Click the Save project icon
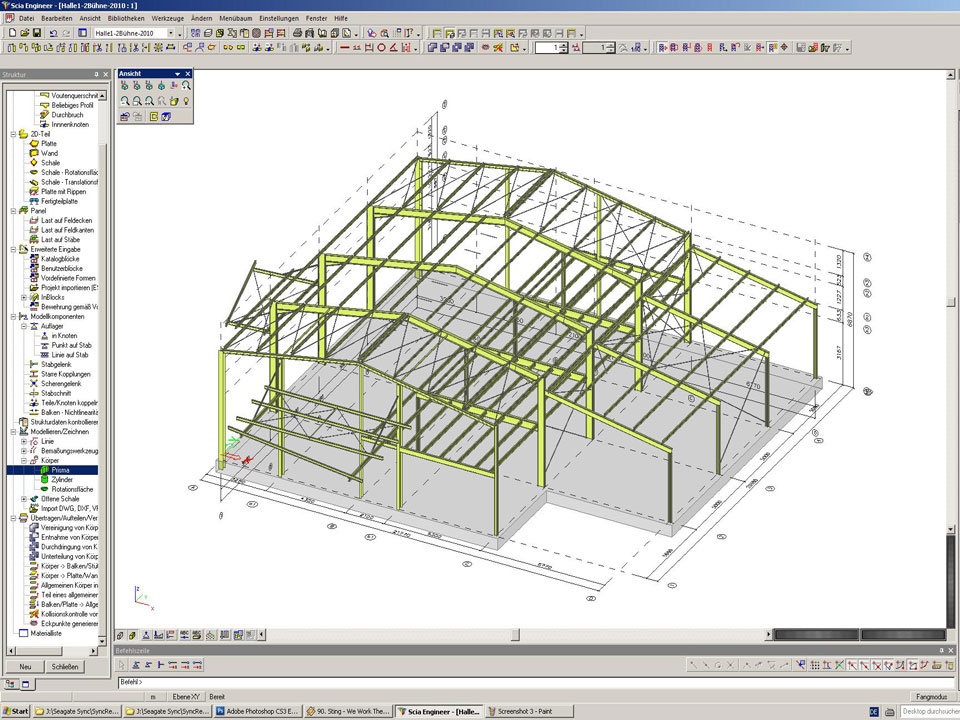The image size is (960, 720). pos(37,33)
